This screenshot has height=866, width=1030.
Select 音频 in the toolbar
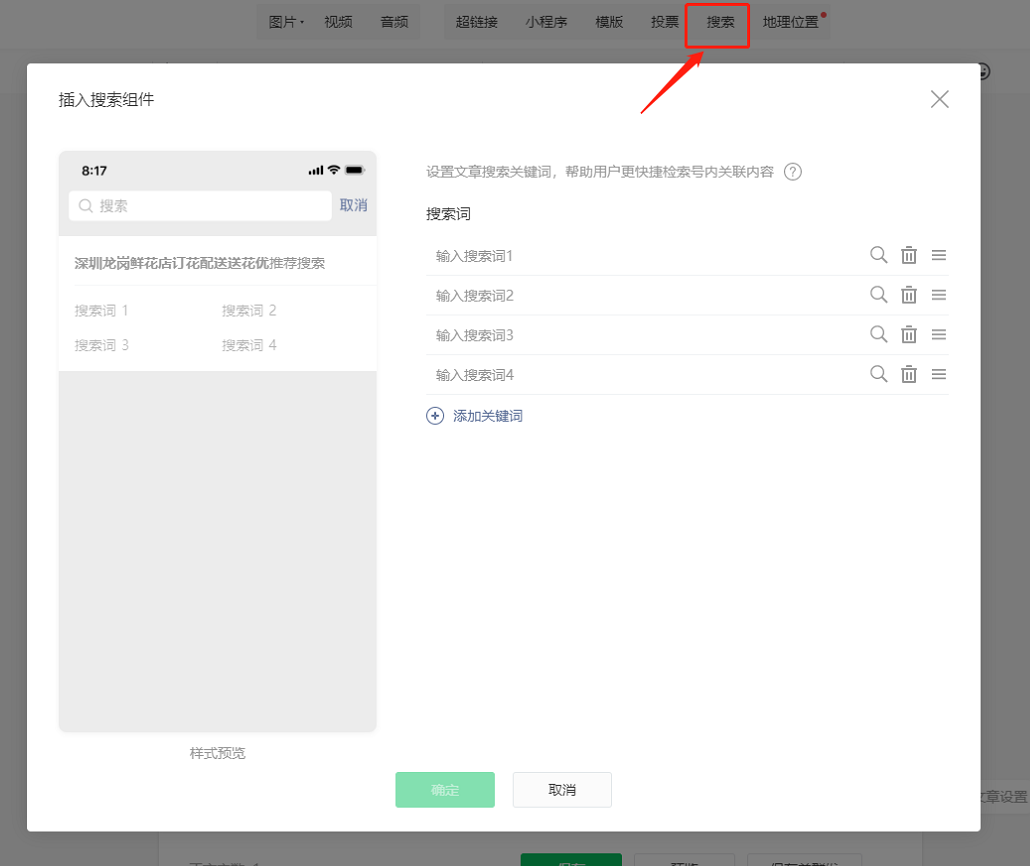394,22
